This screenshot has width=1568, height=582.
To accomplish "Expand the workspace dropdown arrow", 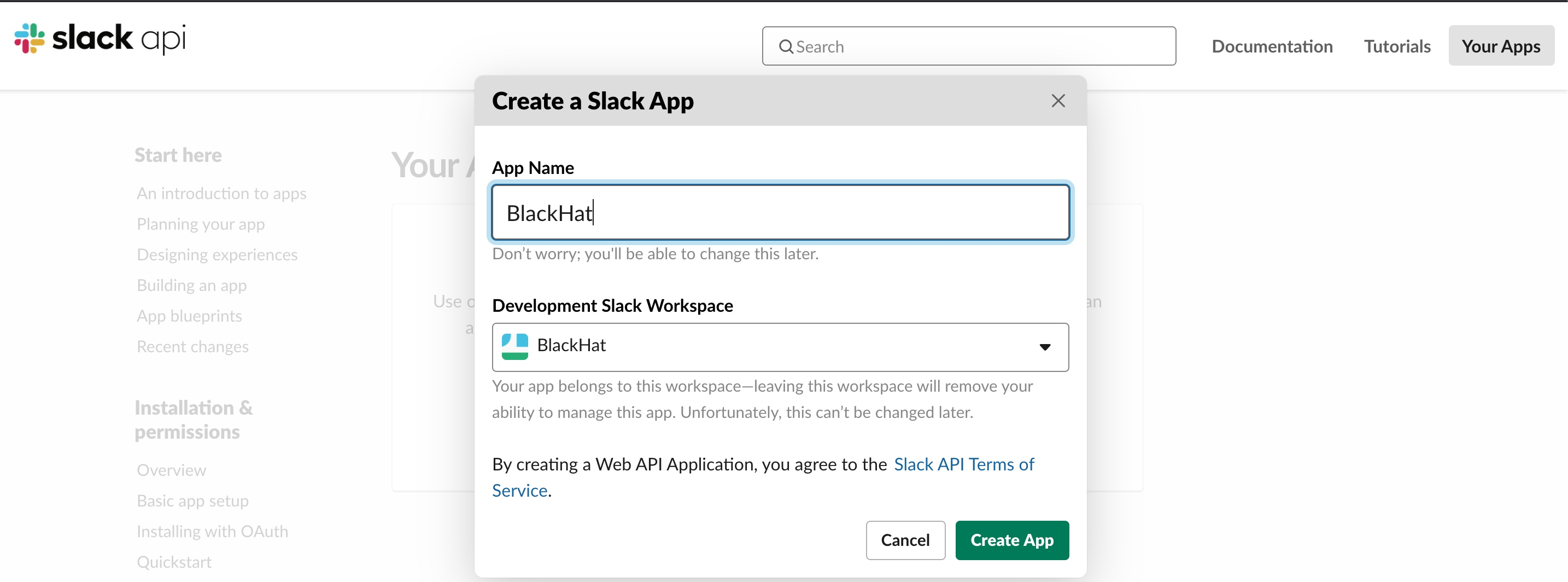I will [1045, 347].
